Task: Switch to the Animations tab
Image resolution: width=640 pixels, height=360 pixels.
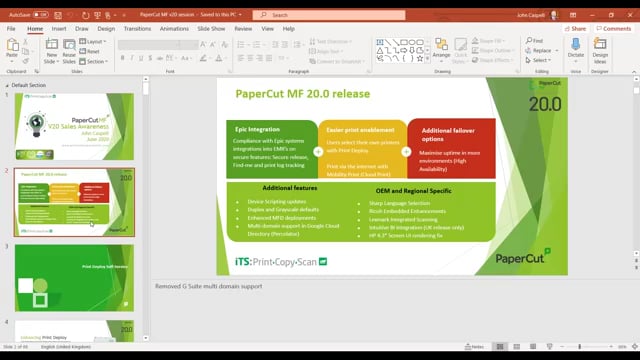Action: [174, 29]
